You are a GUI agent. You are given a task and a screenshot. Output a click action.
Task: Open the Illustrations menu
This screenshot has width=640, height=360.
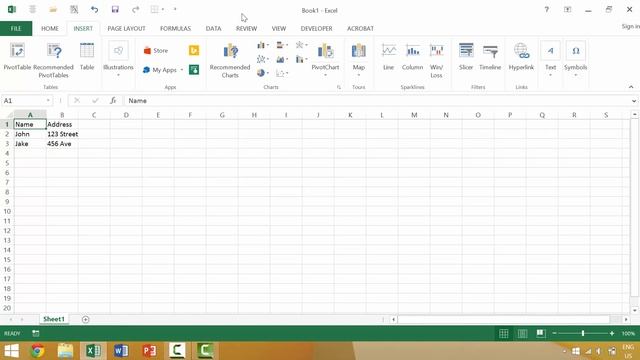pos(118,60)
